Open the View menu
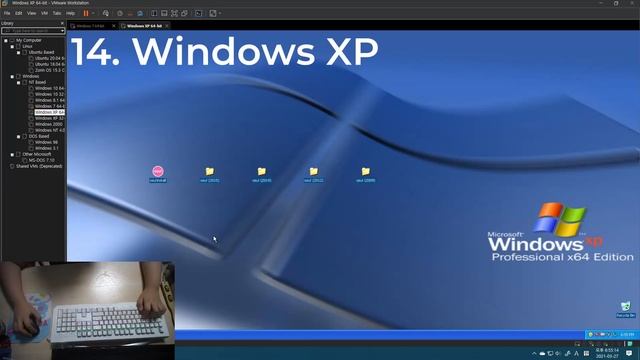640x360 pixels. pyautogui.click(x=31, y=13)
